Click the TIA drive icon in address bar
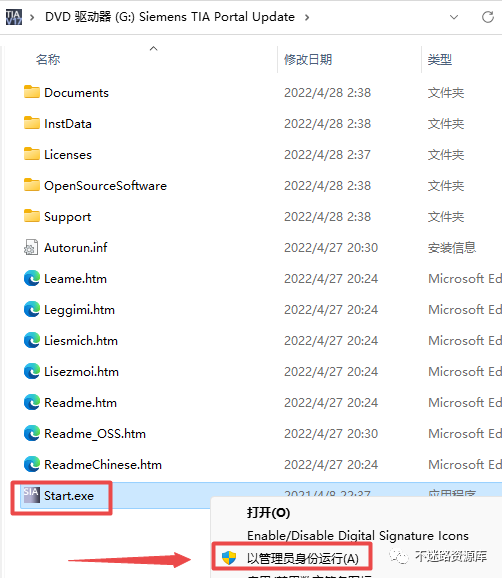Screen dimensions: 502x578 (14, 17)
